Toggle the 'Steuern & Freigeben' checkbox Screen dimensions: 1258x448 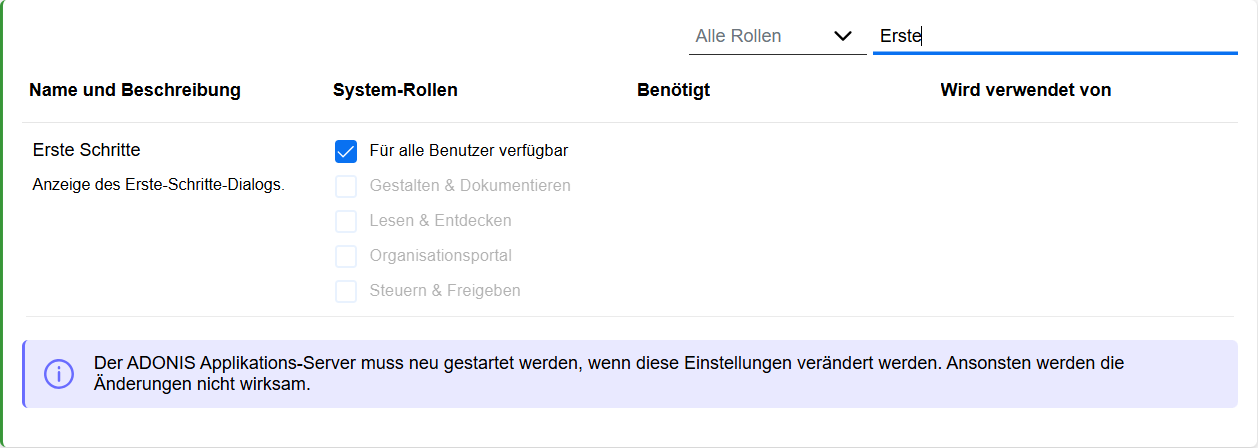coord(346,291)
